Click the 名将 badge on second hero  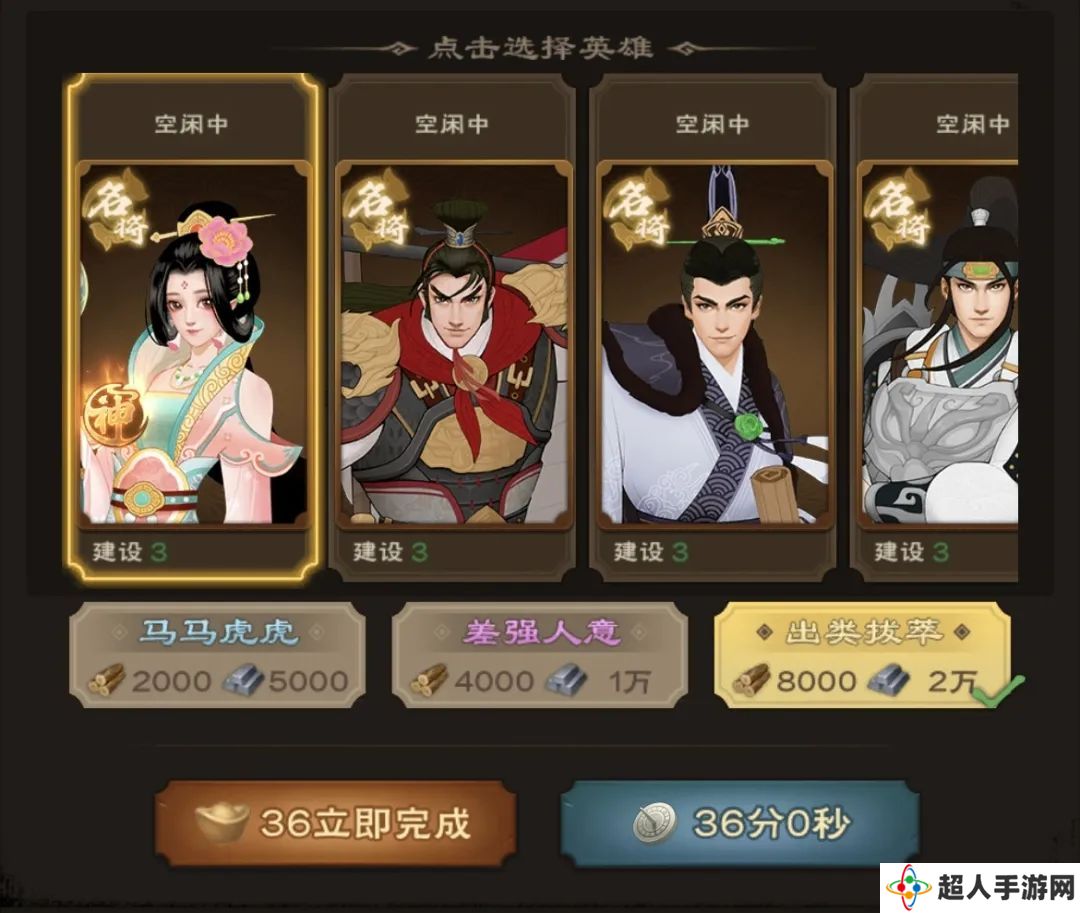tap(378, 208)
